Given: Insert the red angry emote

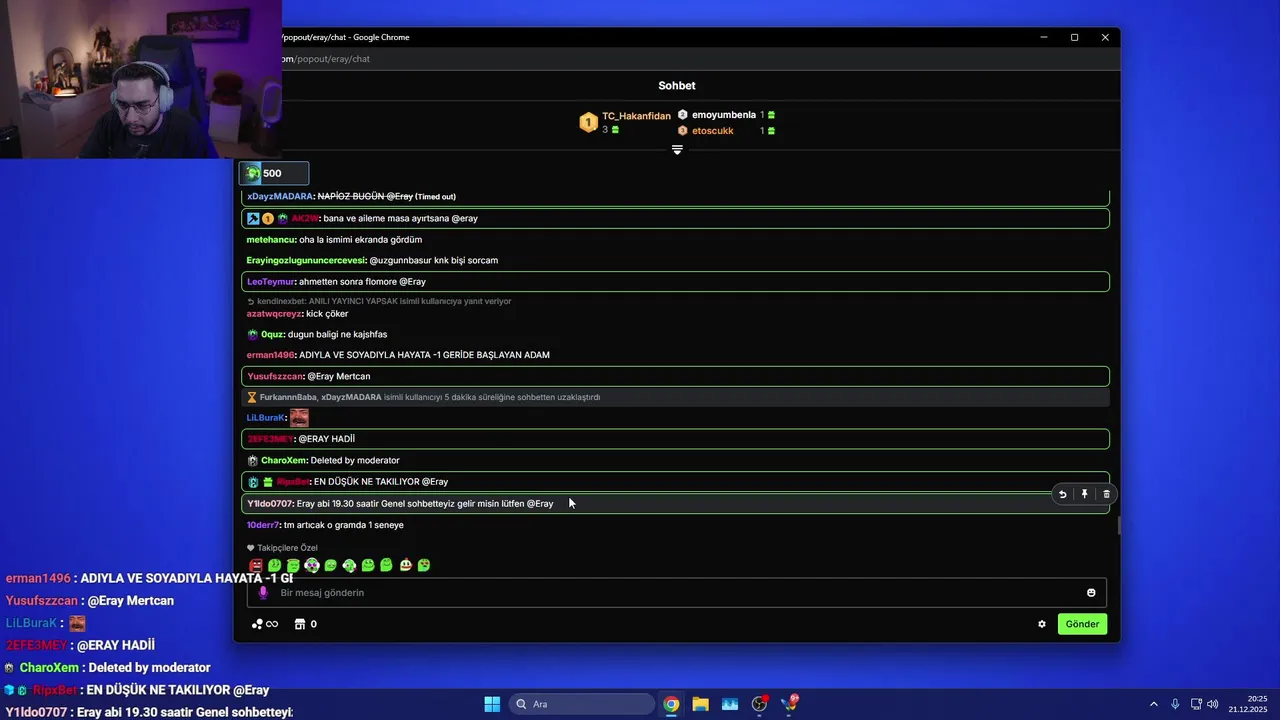Looking at the screenshot, I should 256,566.
